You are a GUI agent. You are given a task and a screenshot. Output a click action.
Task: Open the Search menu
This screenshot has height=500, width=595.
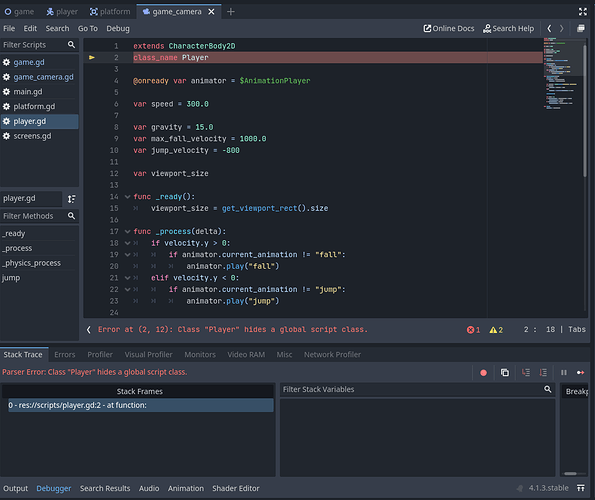point(57,28)
